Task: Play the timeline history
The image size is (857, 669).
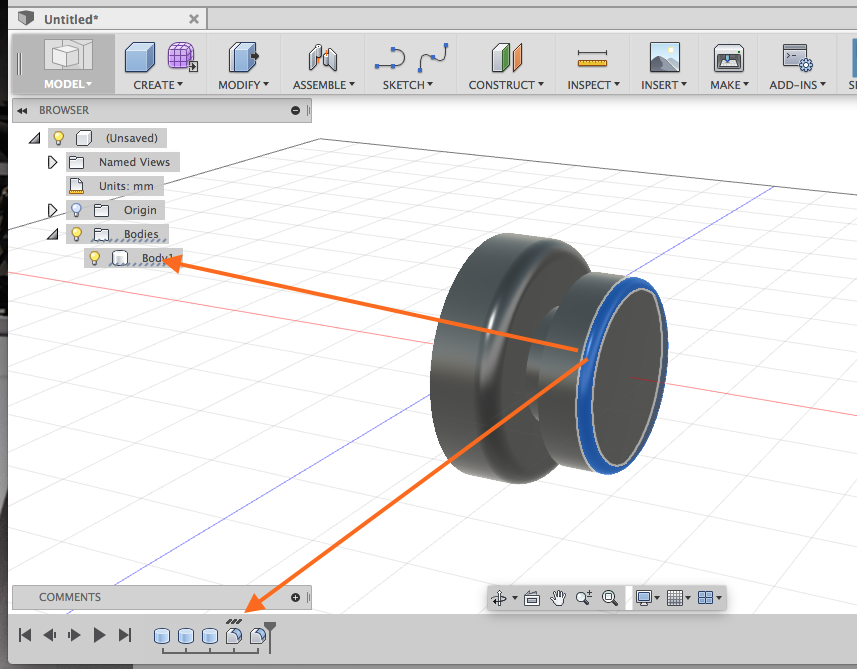Action: point(99,635)
